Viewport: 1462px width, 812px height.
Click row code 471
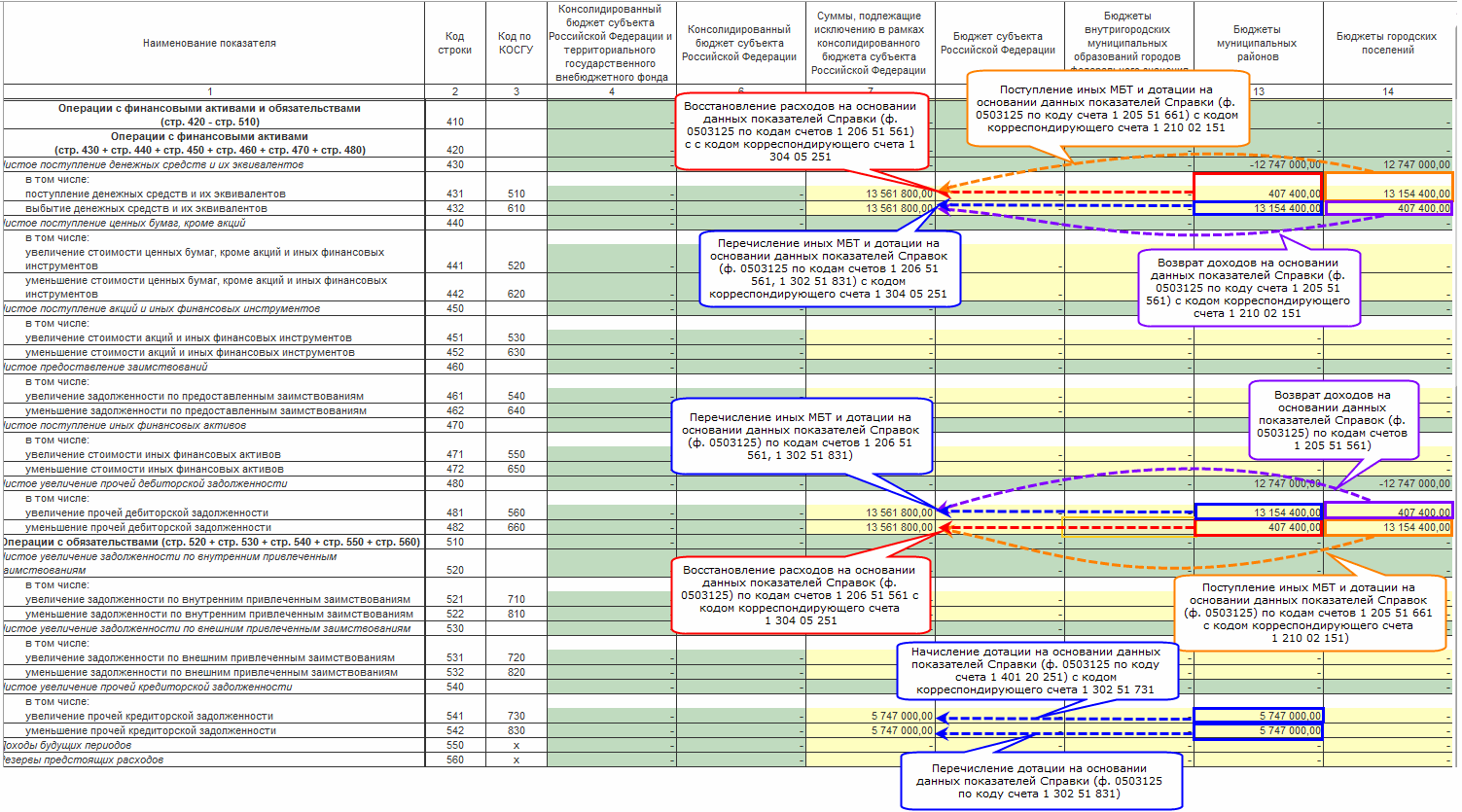(x=454, y=454)
